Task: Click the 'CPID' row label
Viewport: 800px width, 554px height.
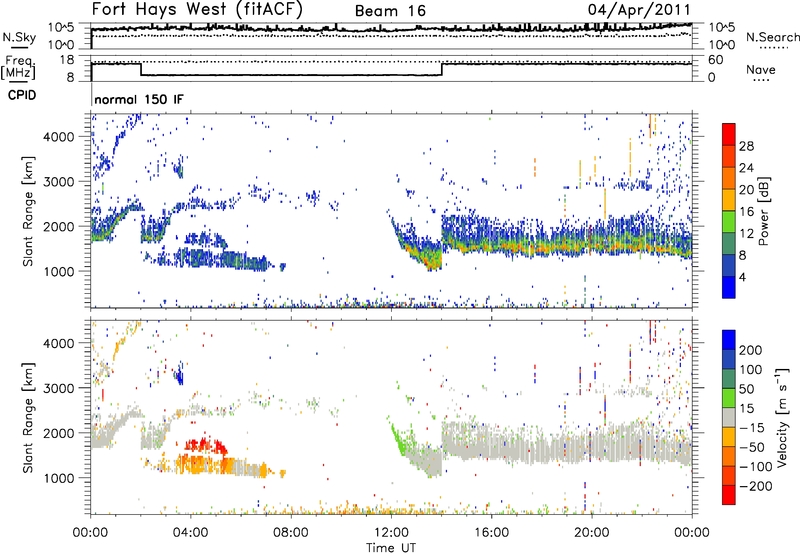Action: pyautogui.click(x=22, y=95)
